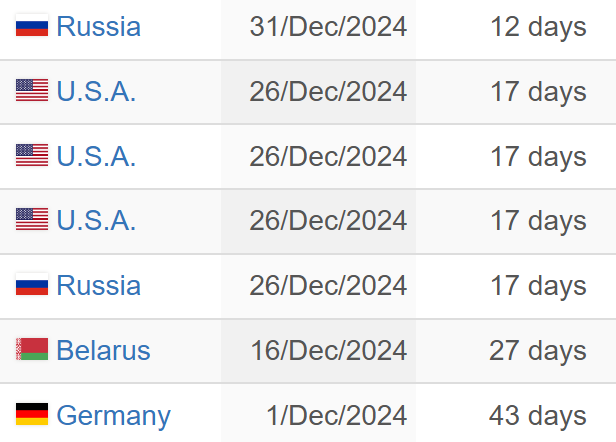Click the middle U.S.A. flag icon
616x442 pixels.
coord(32,157)
